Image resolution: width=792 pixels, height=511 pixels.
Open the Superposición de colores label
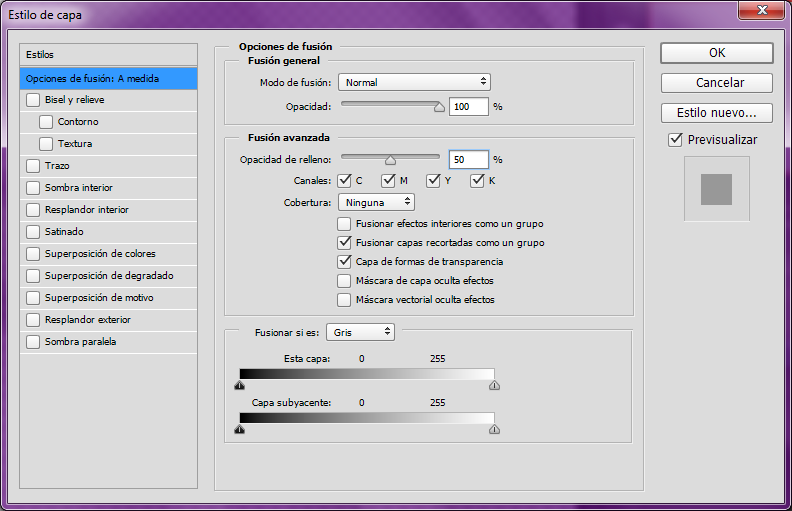coord(100,253)
